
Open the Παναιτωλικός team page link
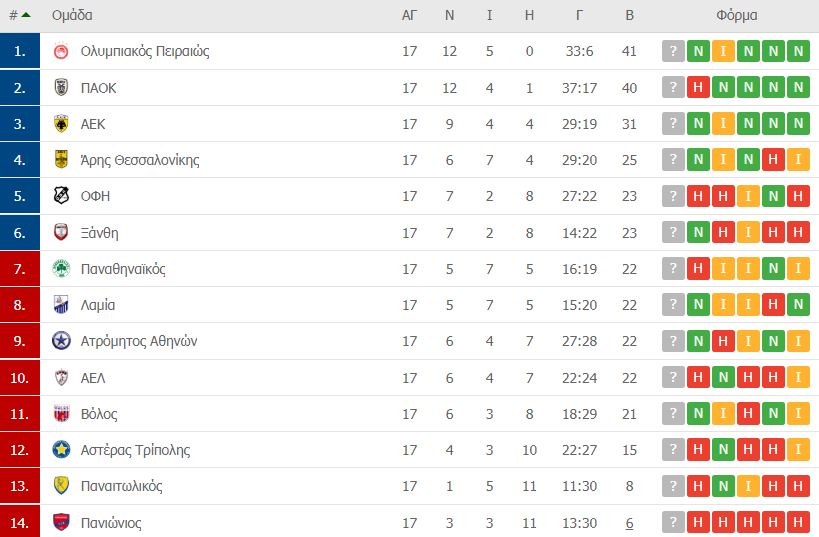121,486
